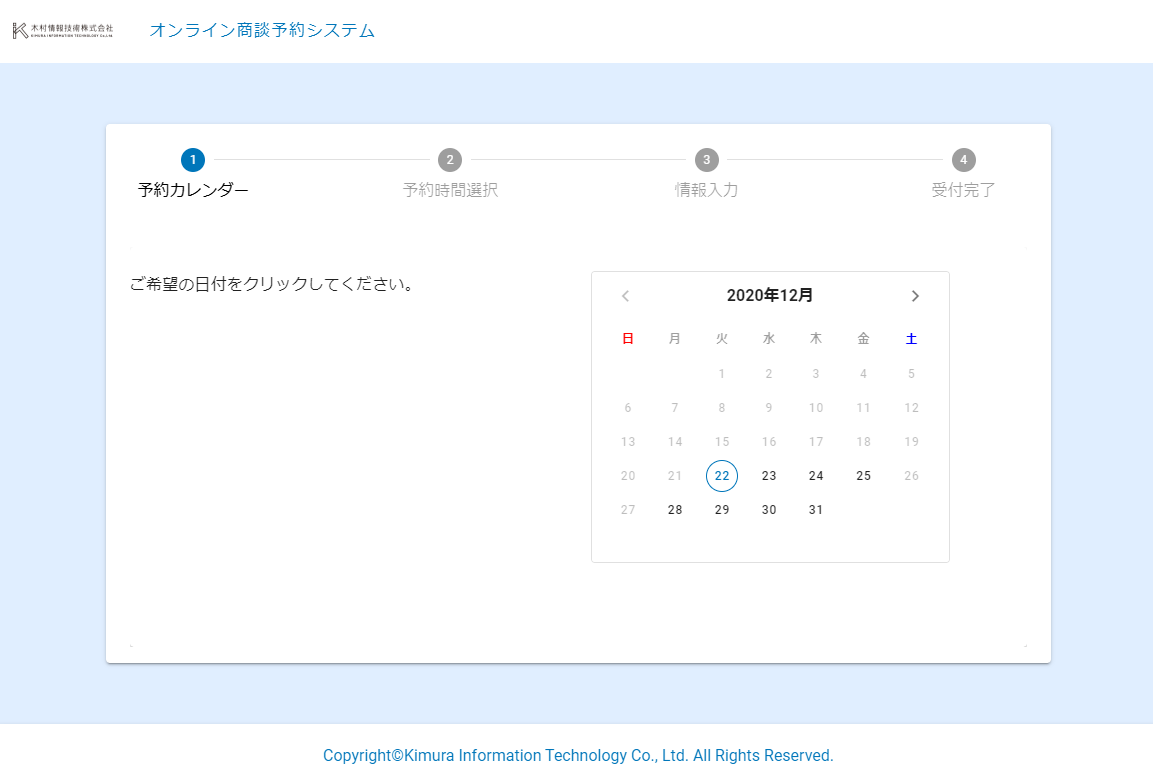
Task: Pick December 24 on the calendar
Action: [x=816, y=476]
